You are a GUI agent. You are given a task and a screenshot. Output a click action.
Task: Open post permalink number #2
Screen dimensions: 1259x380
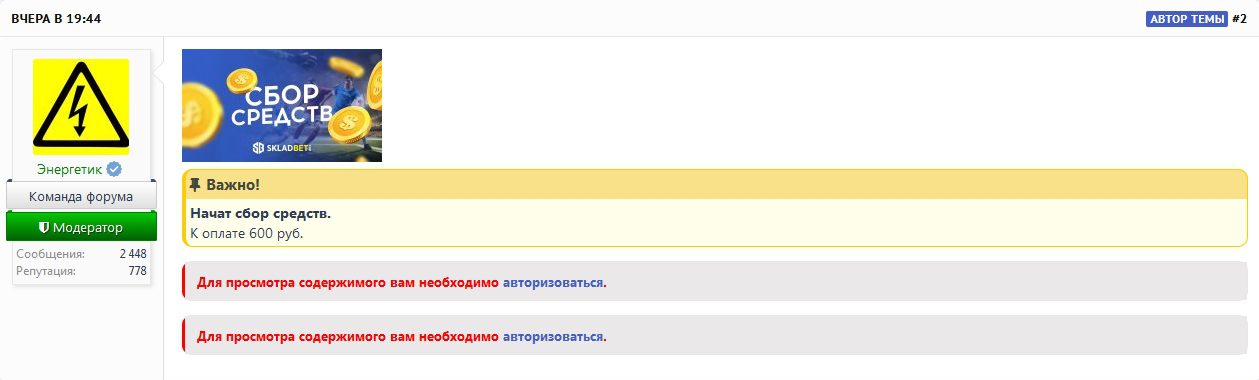pyautogui.click(x=1239, y=19)
